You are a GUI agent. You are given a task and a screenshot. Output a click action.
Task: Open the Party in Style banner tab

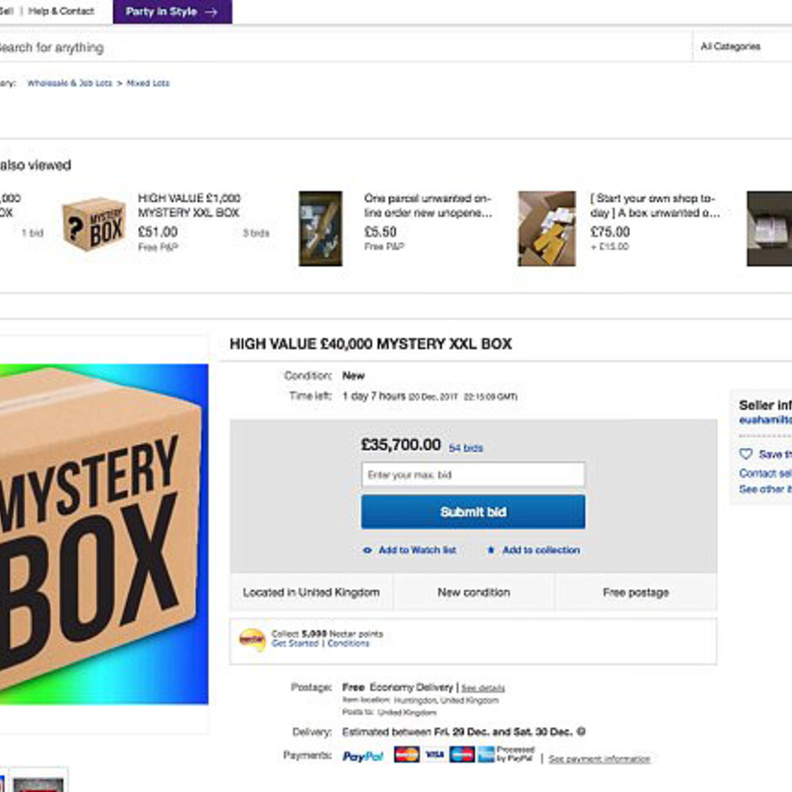click(x=172, y=12)
